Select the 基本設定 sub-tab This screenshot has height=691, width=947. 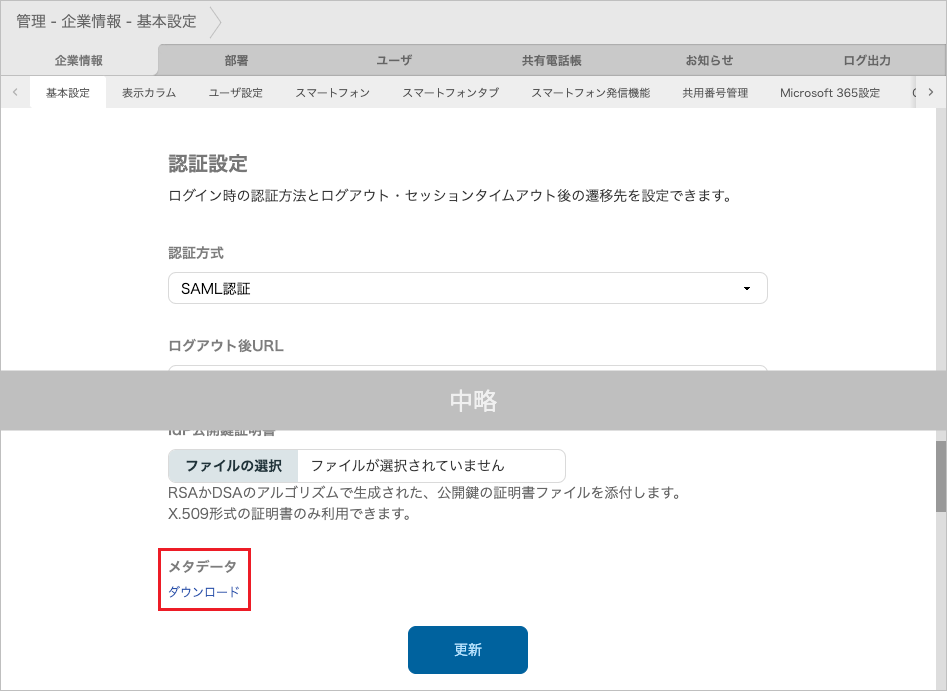[68, 93]
